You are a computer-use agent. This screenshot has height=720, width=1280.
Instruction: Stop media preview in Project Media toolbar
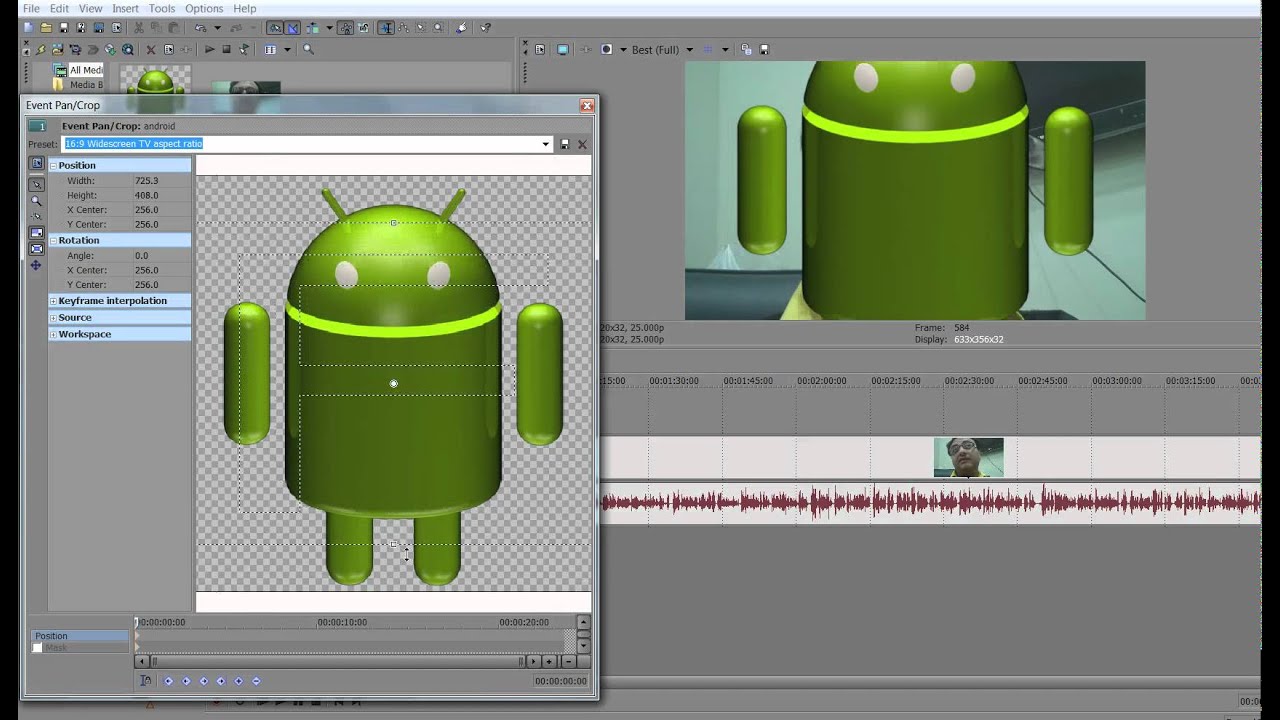[227, 49]
